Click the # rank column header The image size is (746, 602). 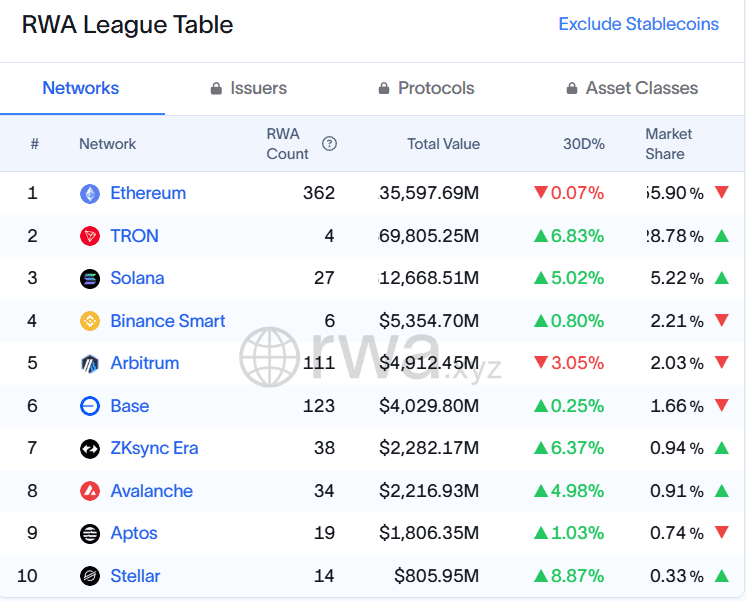tap(34, 144)
